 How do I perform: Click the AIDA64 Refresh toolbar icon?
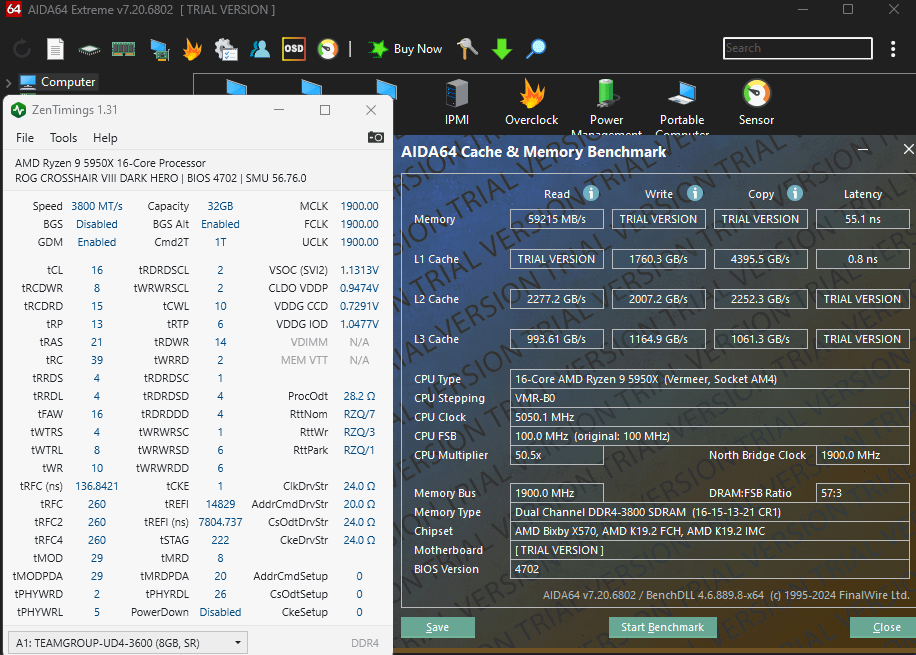(x=22, y=49)
